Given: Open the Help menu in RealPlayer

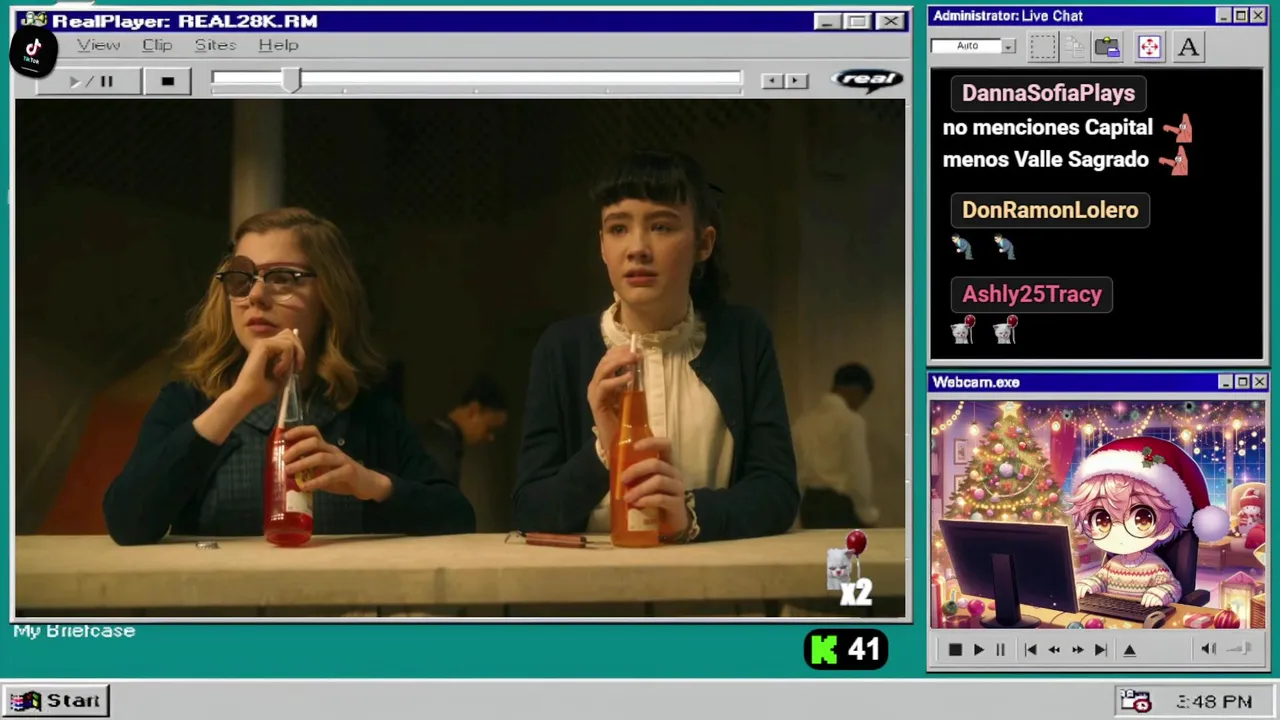Looking at the screenshot, I should [x=278, y=45].
